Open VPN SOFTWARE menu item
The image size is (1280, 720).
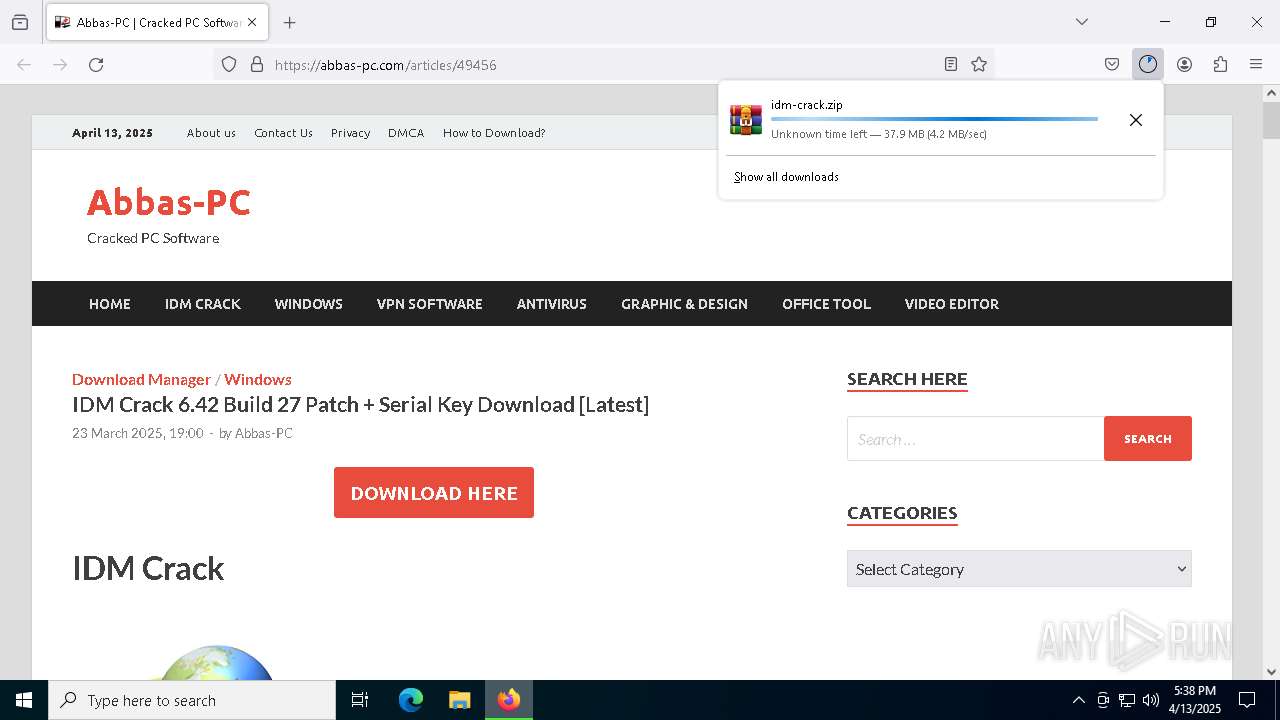pos(430,304)
